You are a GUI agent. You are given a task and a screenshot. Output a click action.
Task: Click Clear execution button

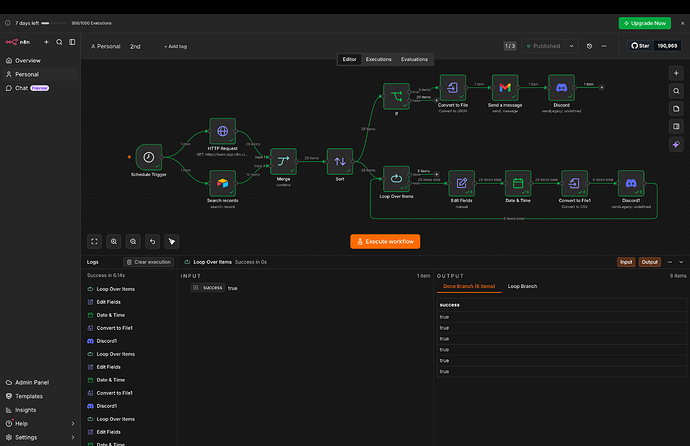149,262
